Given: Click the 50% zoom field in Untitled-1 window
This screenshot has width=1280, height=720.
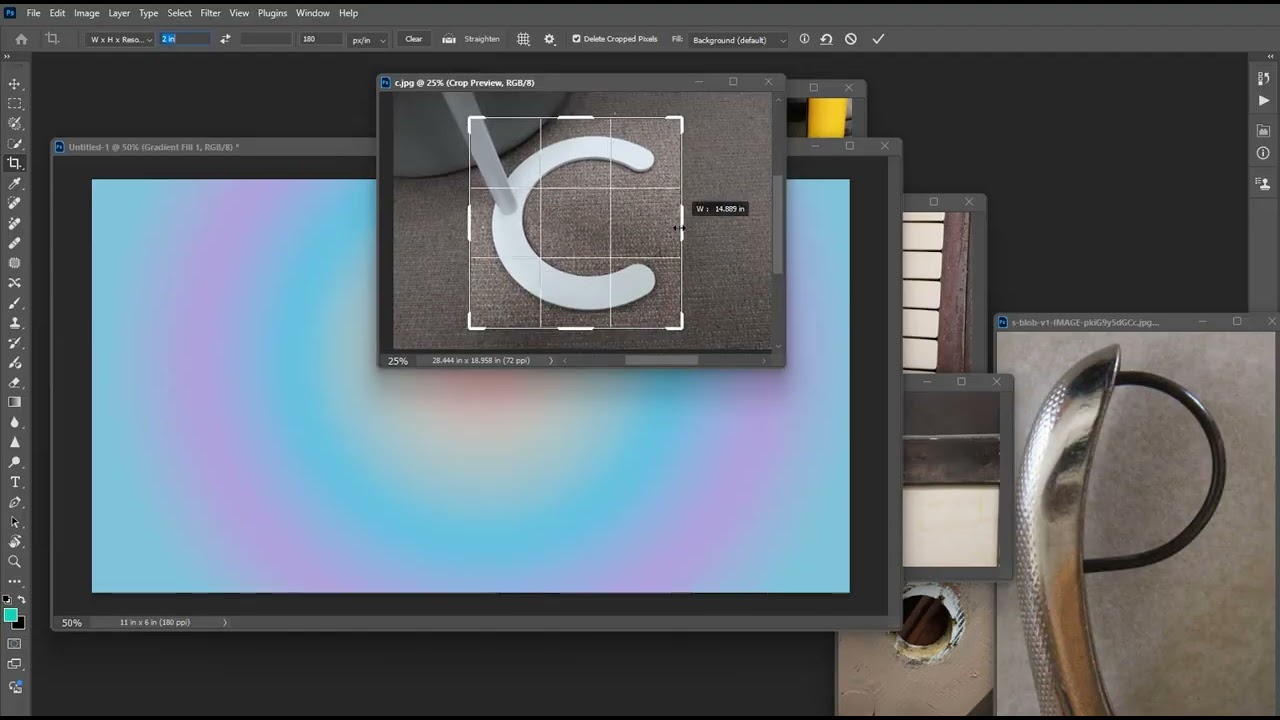Looking at the screenshot, I should pos(71,623).
